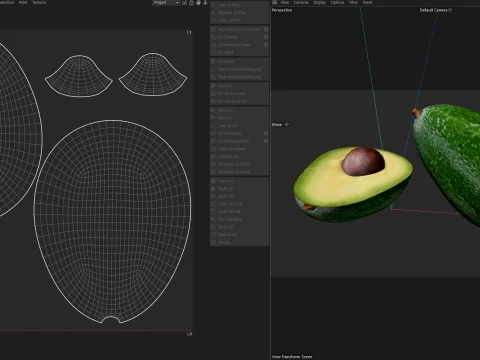This screenshot has height=360, width=480.
Task: Click the Perspective view label
Action: pyautogui.click(x=282, y=10)
